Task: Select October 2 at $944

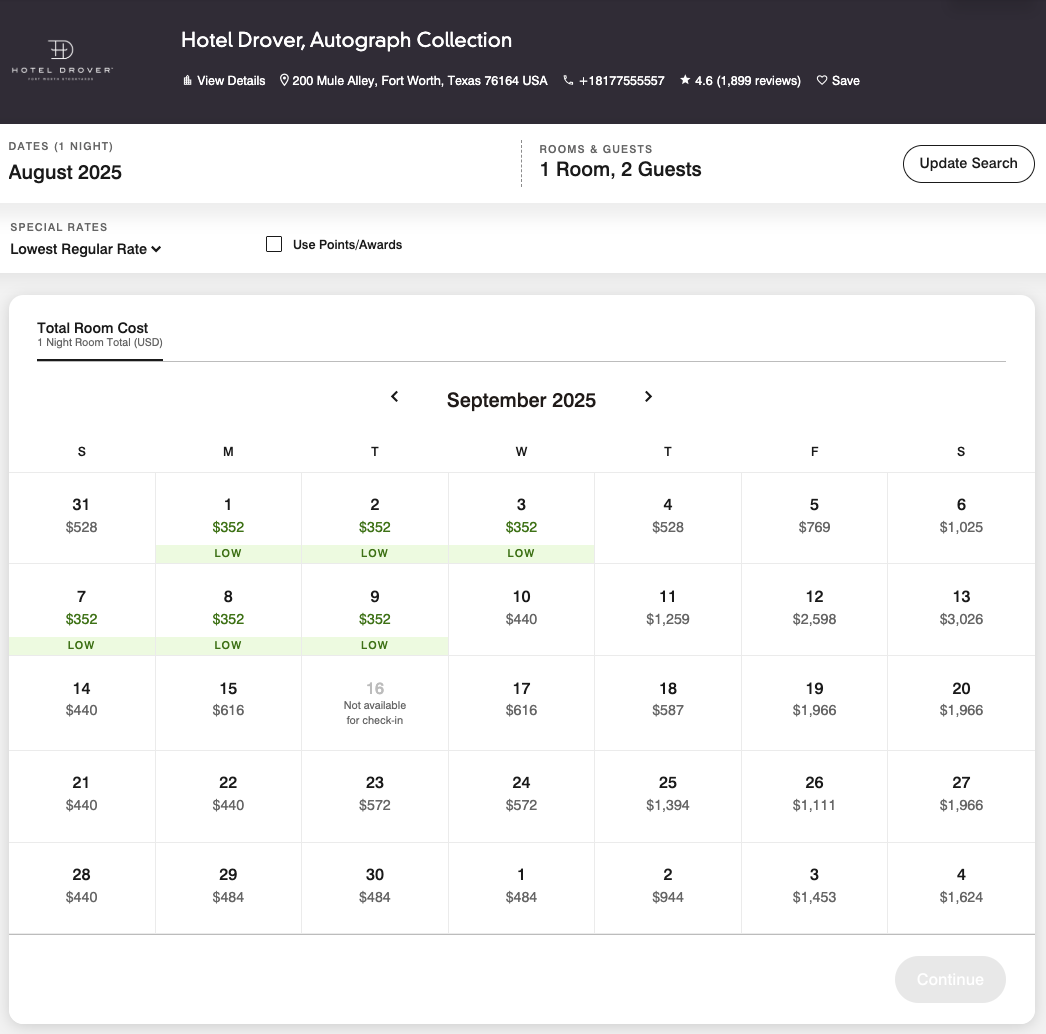Action: click(668, 889)
